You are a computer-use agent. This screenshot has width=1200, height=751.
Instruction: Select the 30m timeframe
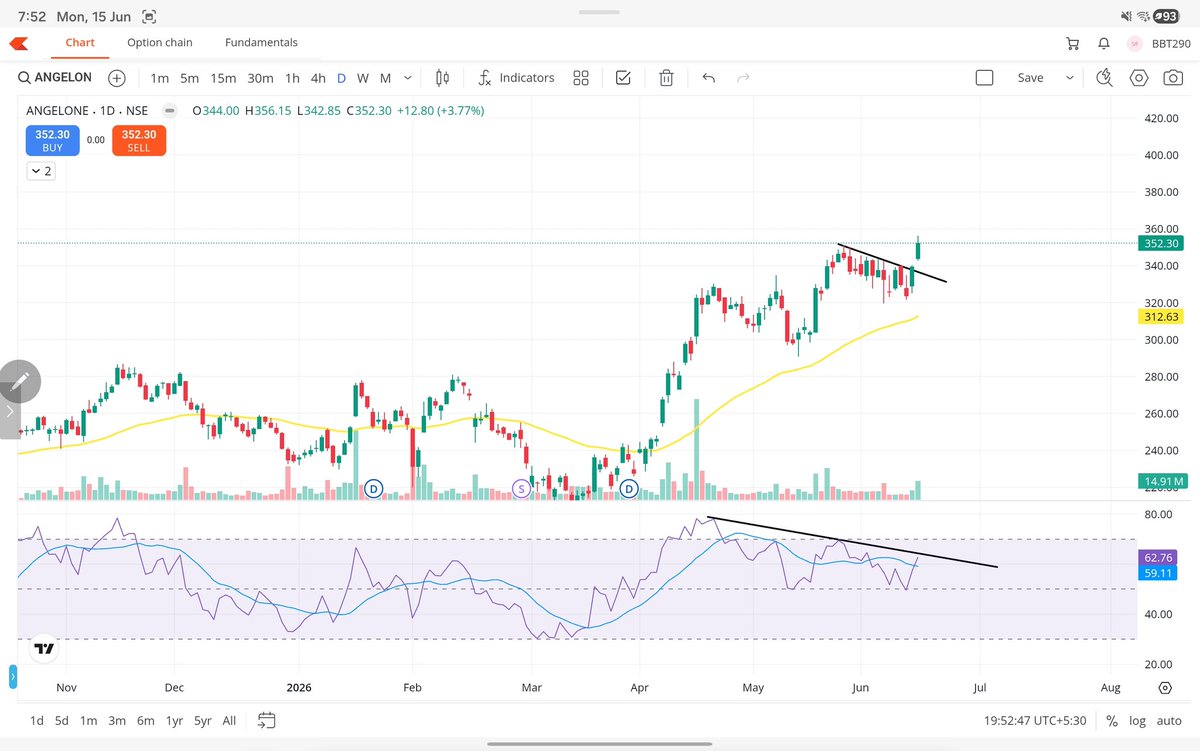pos(260,78)
